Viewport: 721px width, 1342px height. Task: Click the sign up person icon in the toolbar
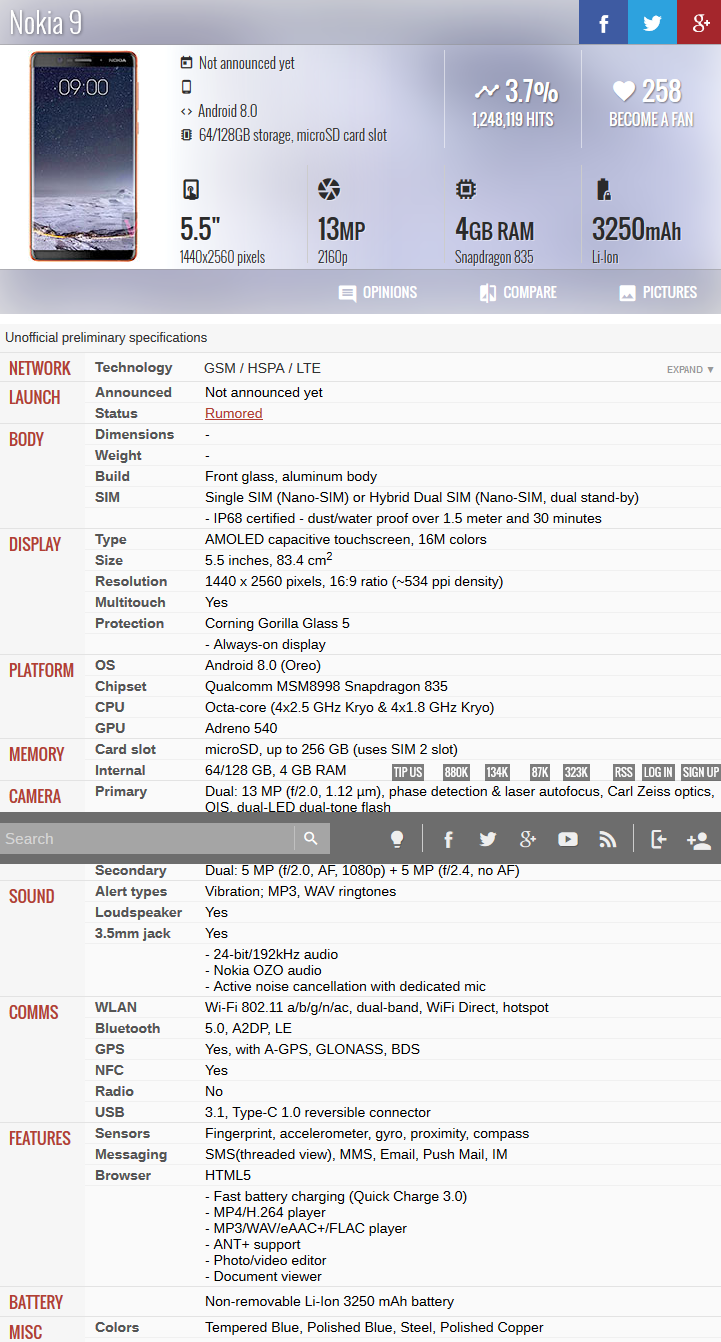click(699, 840)
